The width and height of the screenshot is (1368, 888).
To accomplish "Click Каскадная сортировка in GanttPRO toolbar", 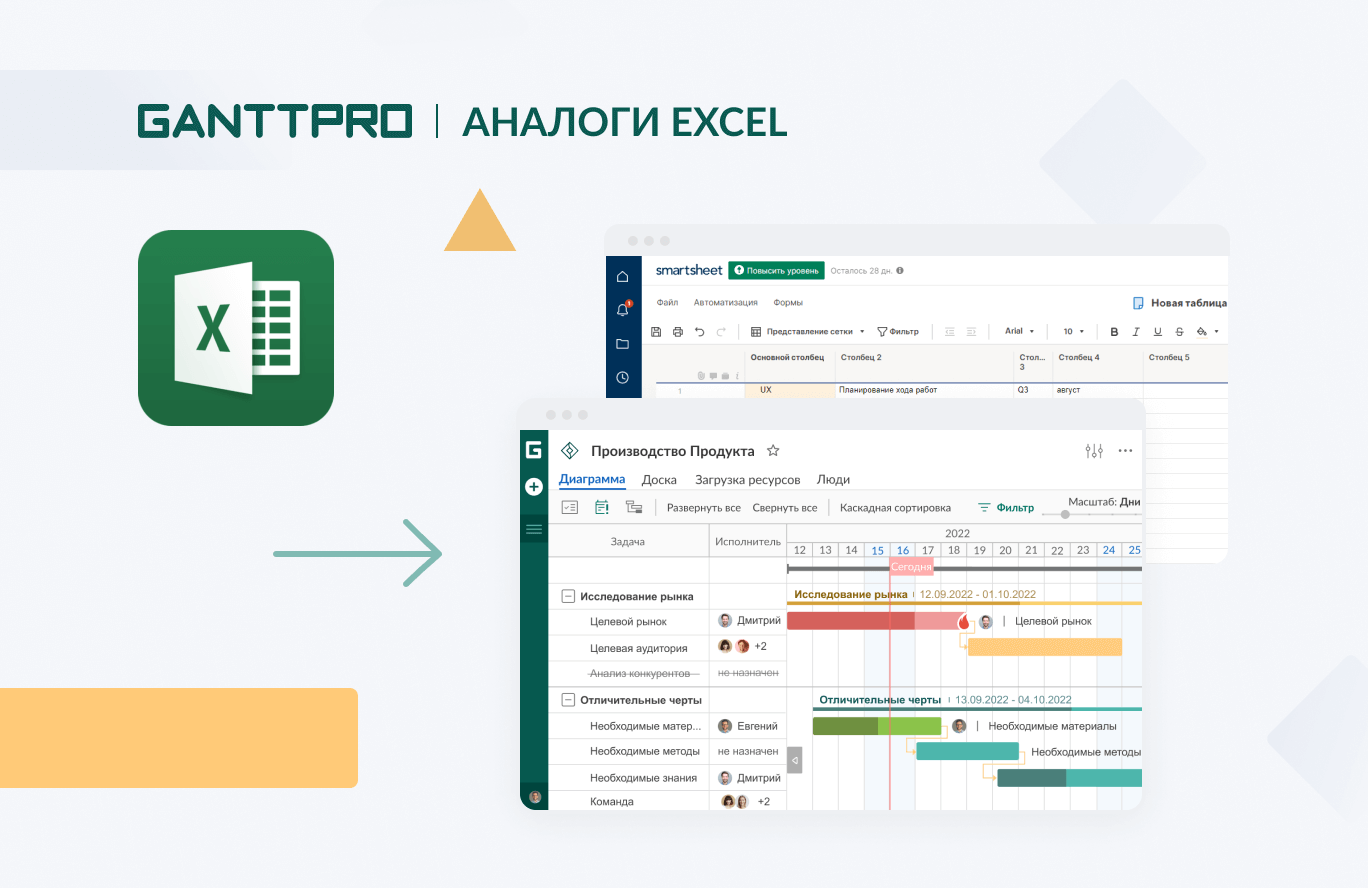I will 895,508.
